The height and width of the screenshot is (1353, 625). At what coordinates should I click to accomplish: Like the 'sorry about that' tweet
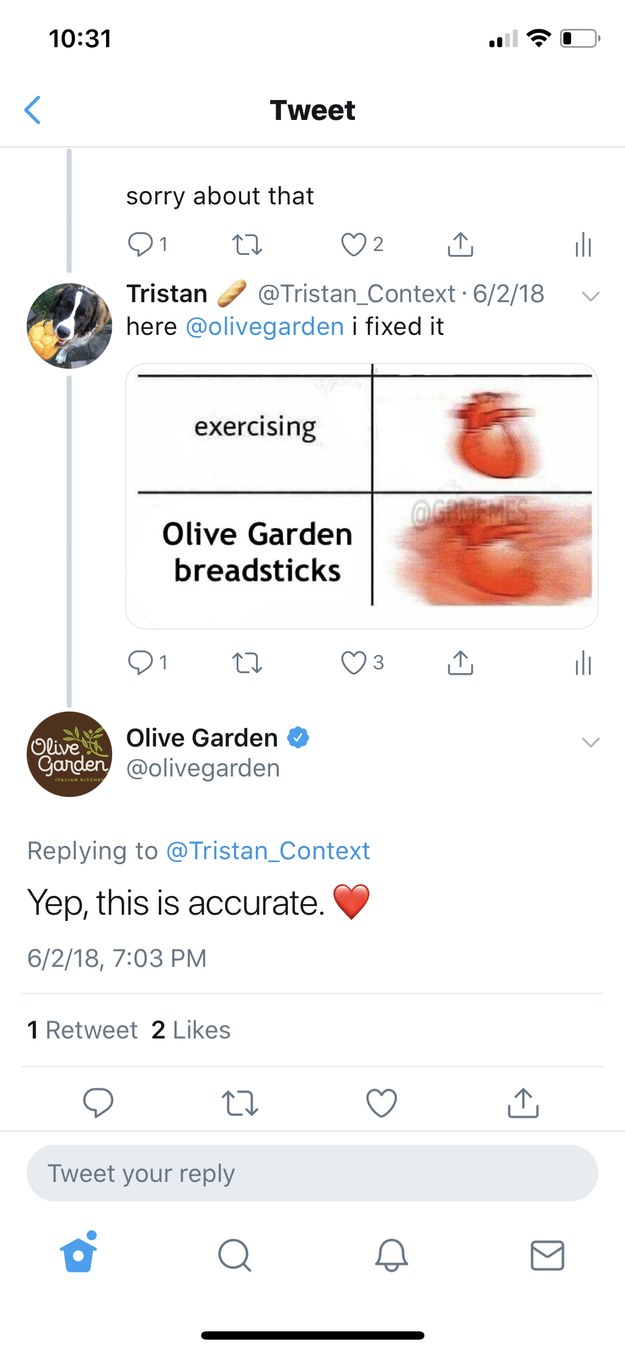click(354, 244)
